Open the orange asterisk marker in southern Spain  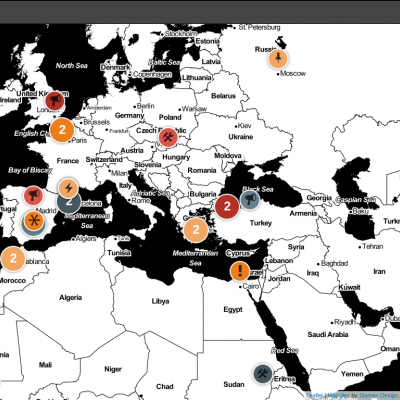(x=34, y=220)
